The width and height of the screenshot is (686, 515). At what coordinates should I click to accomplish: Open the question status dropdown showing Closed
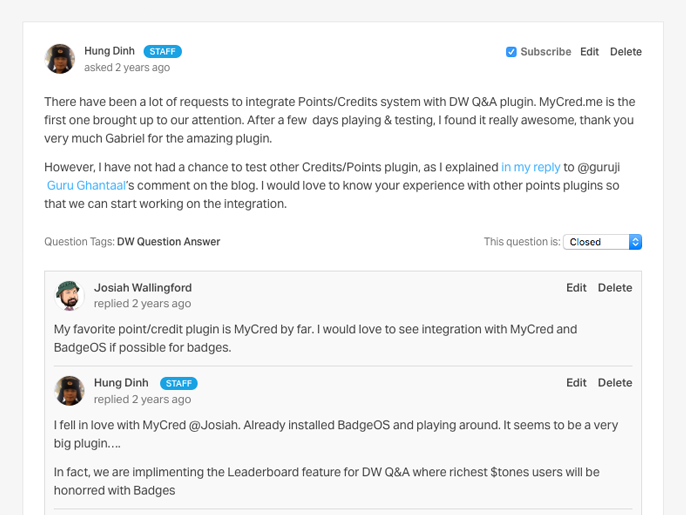tap(602, 242)
